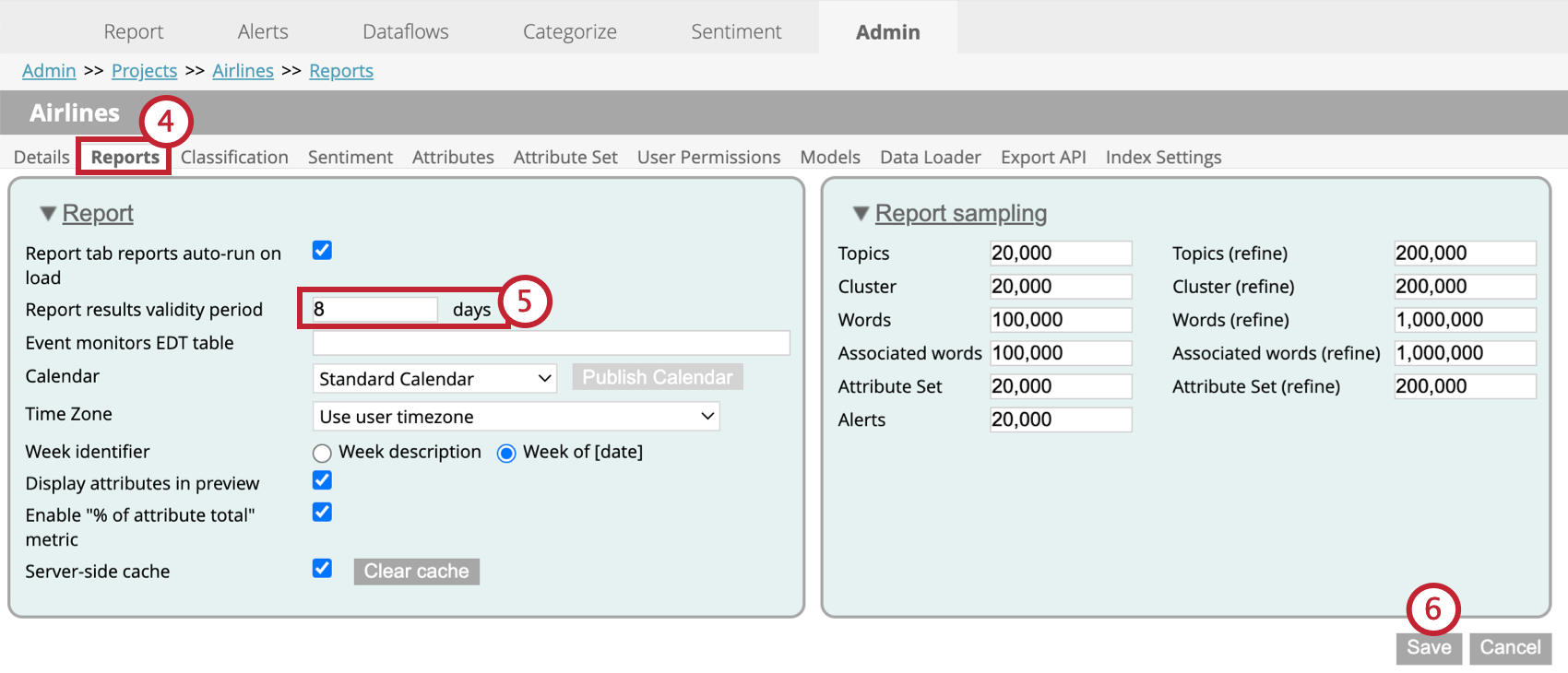Switch to the Sentiment top tab
Screen dimensions: 1568x673
click(x=736, y=32)
